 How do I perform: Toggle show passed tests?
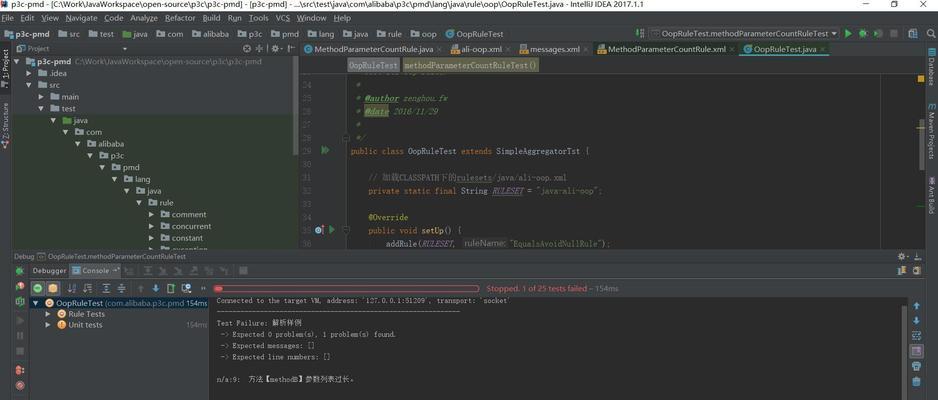[38, 288]
